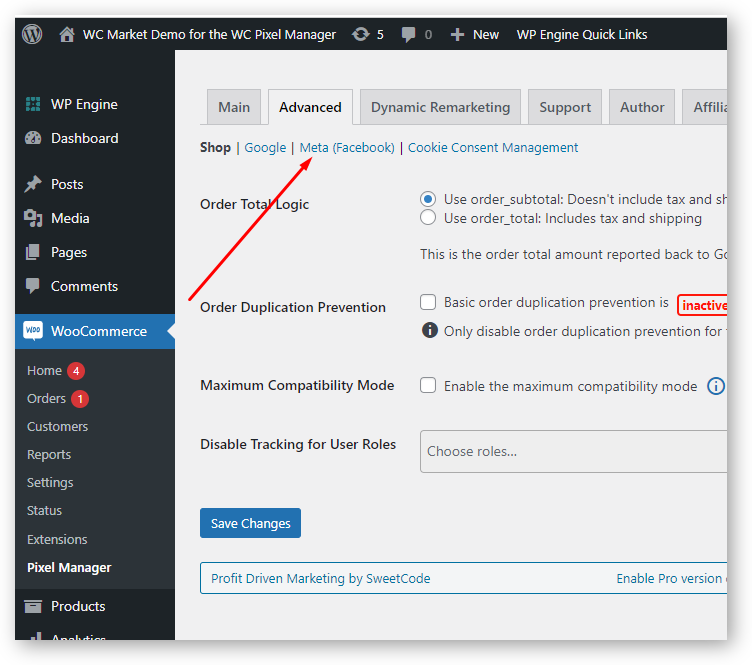Click the Media library icon

tap(33, 218)
